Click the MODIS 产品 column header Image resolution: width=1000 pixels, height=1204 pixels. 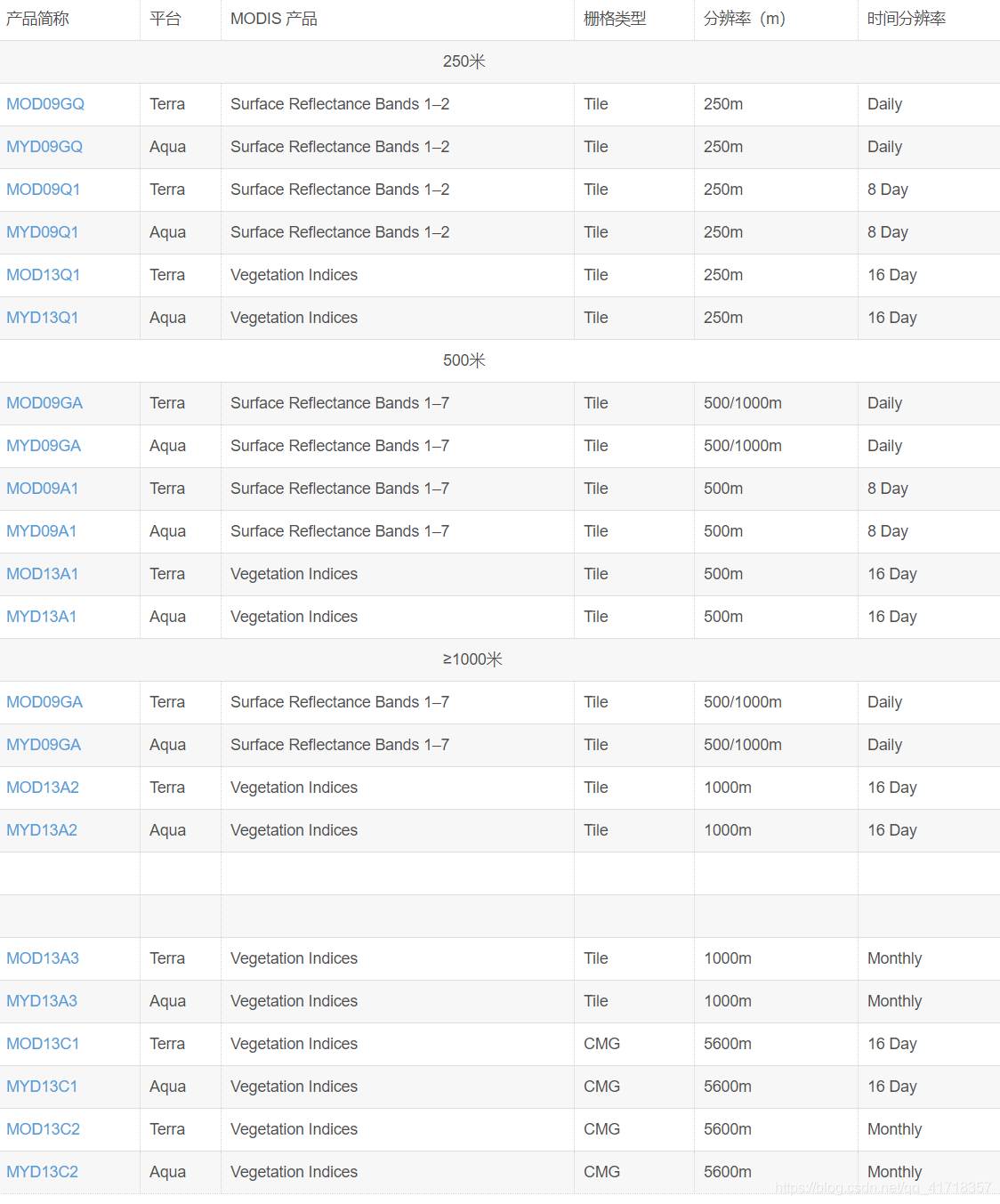[274, 19]
